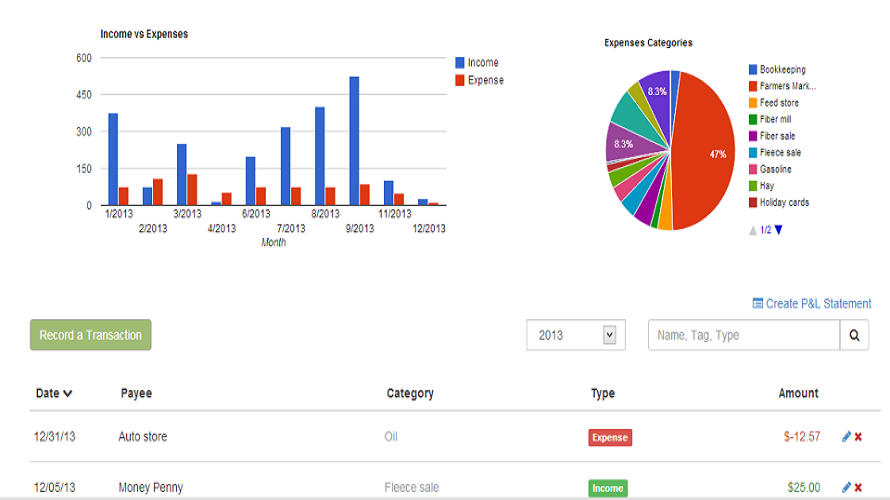Delete the Auto store transaction red X
890x500 pixels.
[x=859, y=437]
